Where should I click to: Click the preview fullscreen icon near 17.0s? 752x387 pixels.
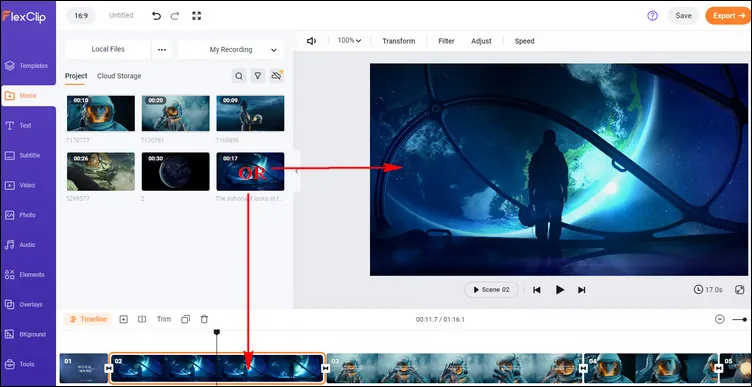(740, 290)
